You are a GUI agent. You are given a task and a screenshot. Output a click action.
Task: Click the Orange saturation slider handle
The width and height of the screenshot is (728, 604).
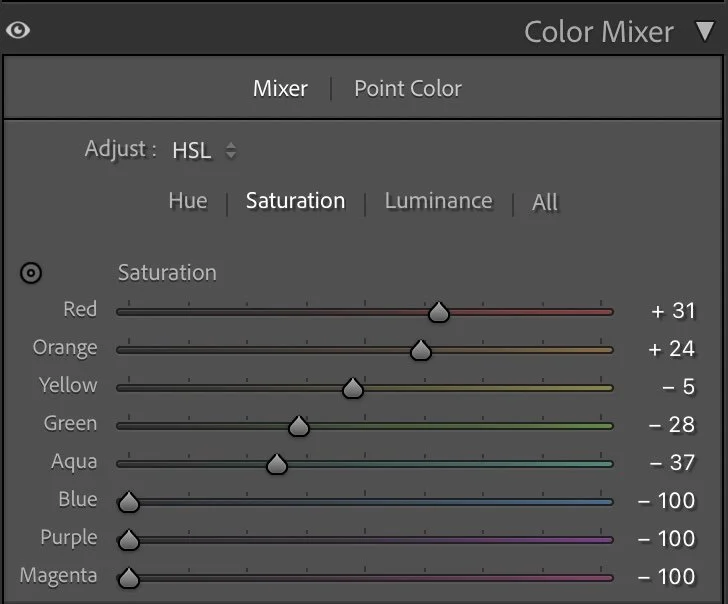click(x=421, y=350)
